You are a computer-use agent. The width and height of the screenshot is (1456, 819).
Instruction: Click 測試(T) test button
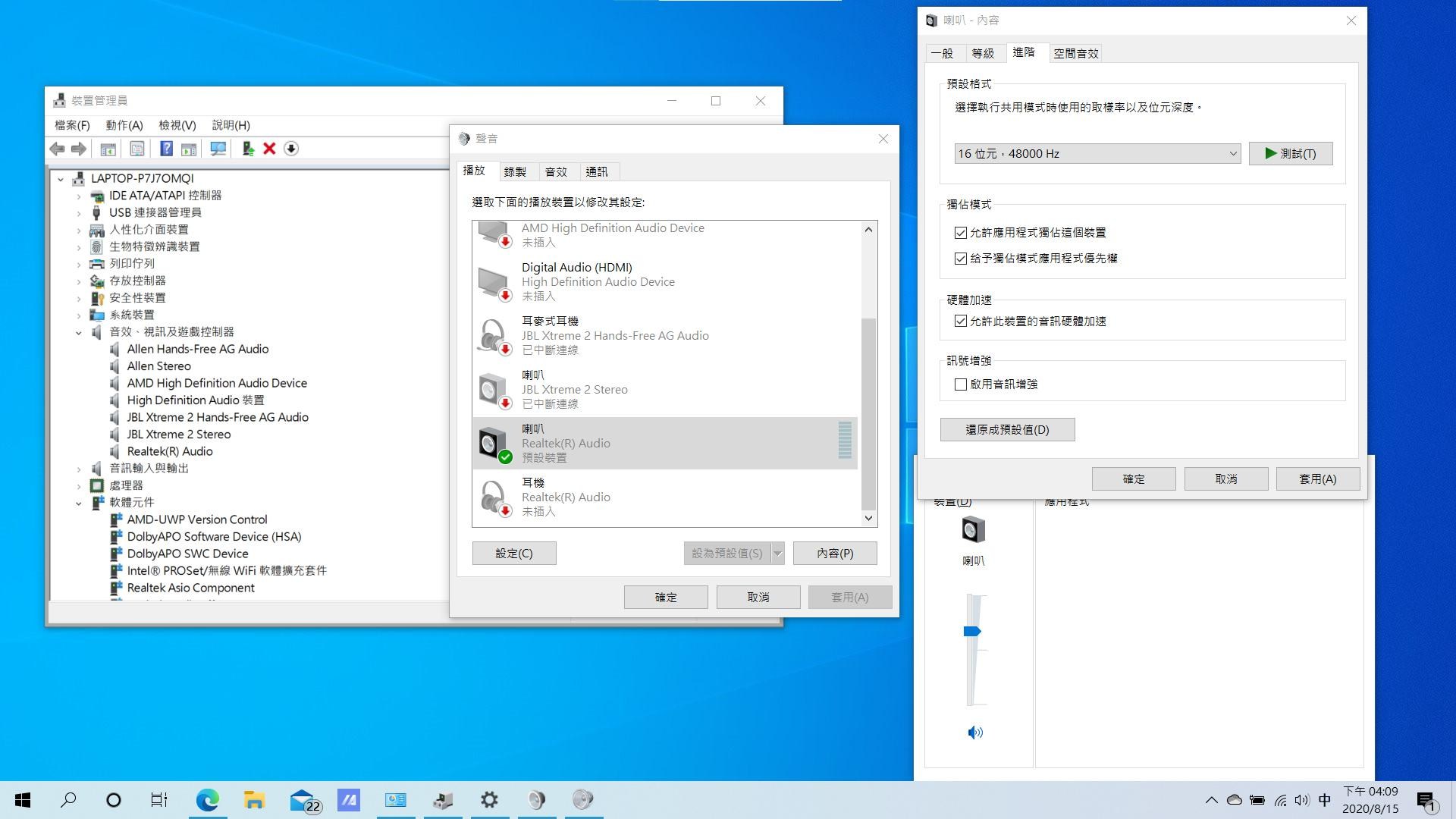[1291, 153]
